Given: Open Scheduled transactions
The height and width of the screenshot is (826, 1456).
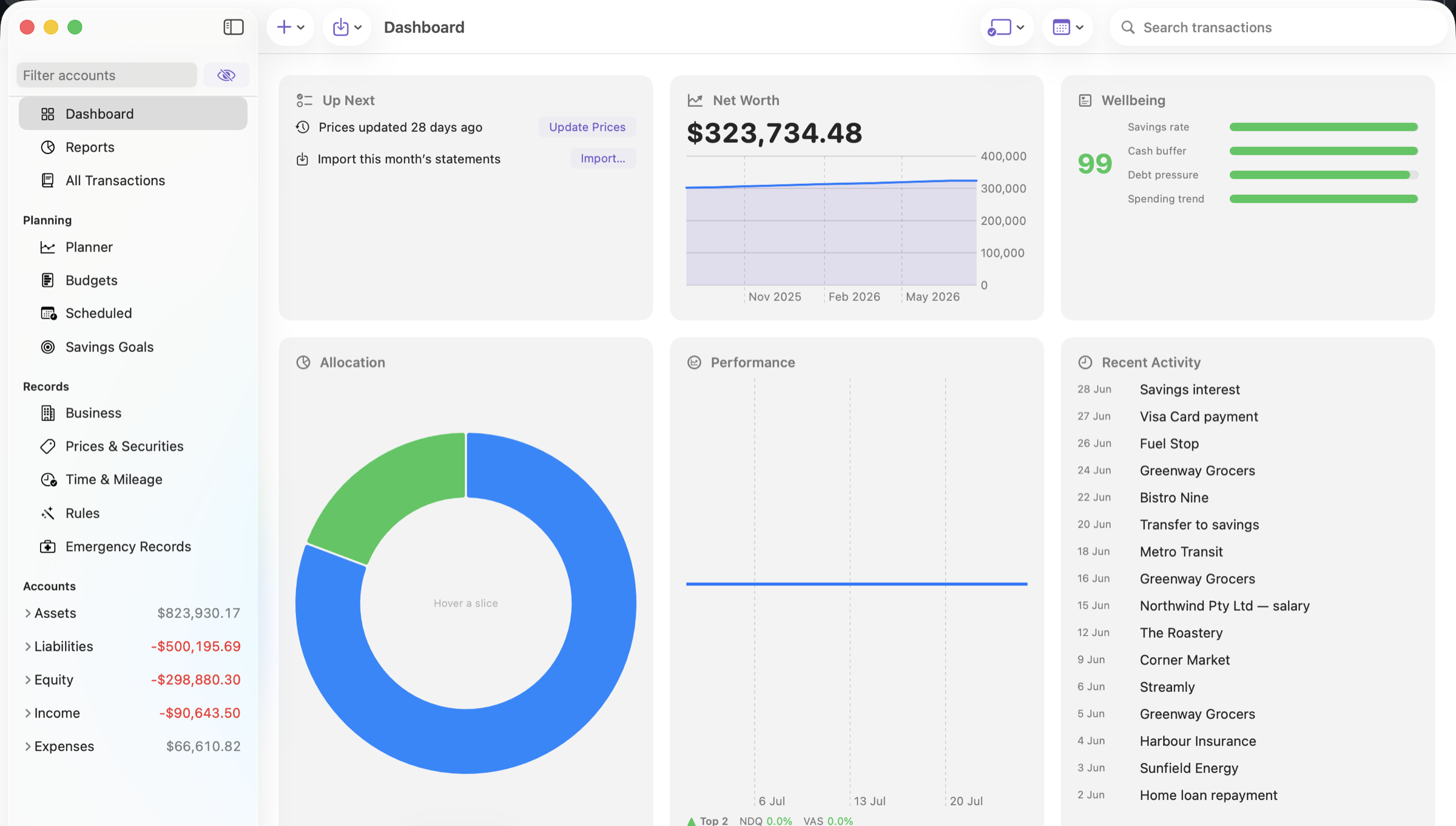Looking at the screenshot, I should (133, 313).
